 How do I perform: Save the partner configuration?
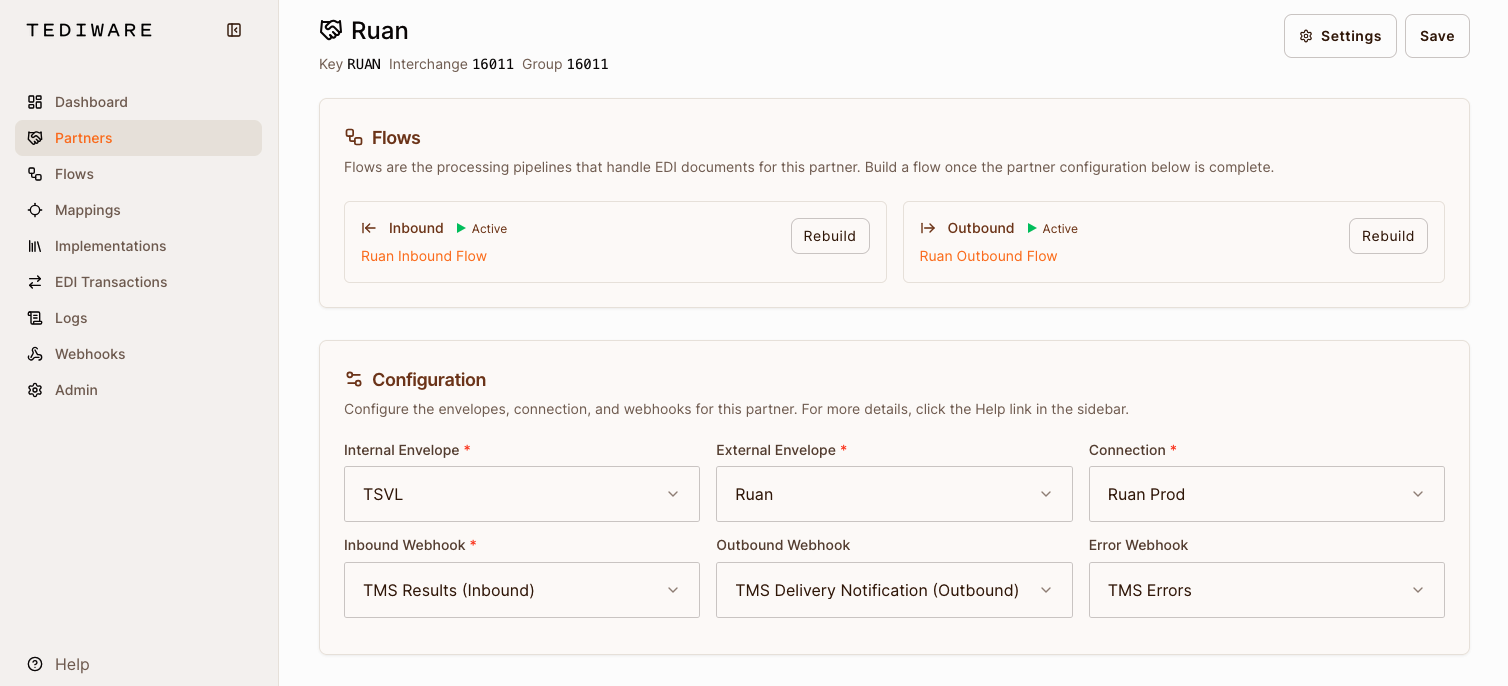point(1437,35)
